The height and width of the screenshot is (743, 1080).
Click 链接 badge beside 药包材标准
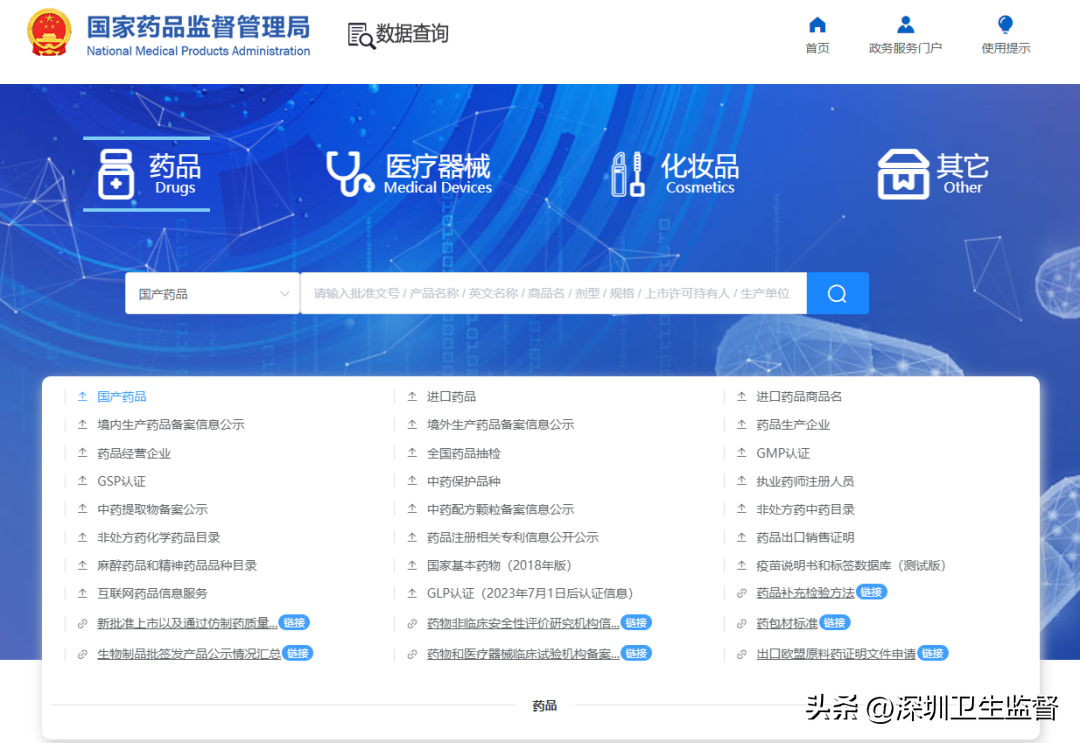click(x=834, y=623)
